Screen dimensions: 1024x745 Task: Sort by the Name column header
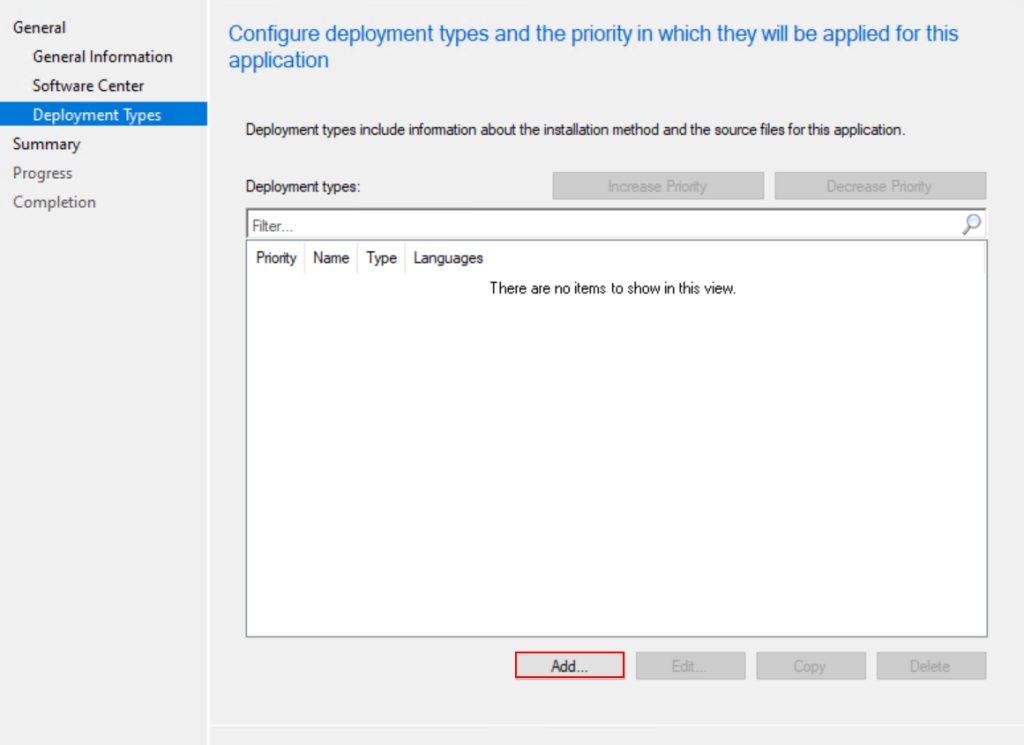point(331,258)
